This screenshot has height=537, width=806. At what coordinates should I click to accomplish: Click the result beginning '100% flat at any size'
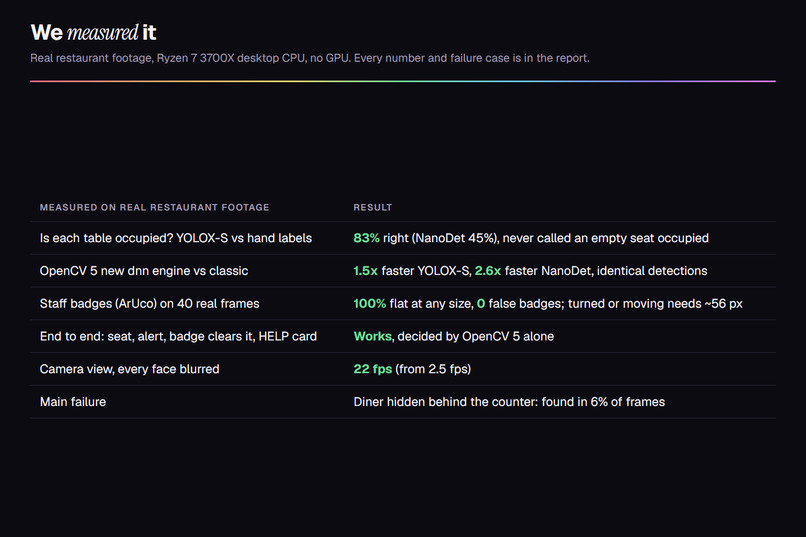pyautogui.click(x=548, y=304)
